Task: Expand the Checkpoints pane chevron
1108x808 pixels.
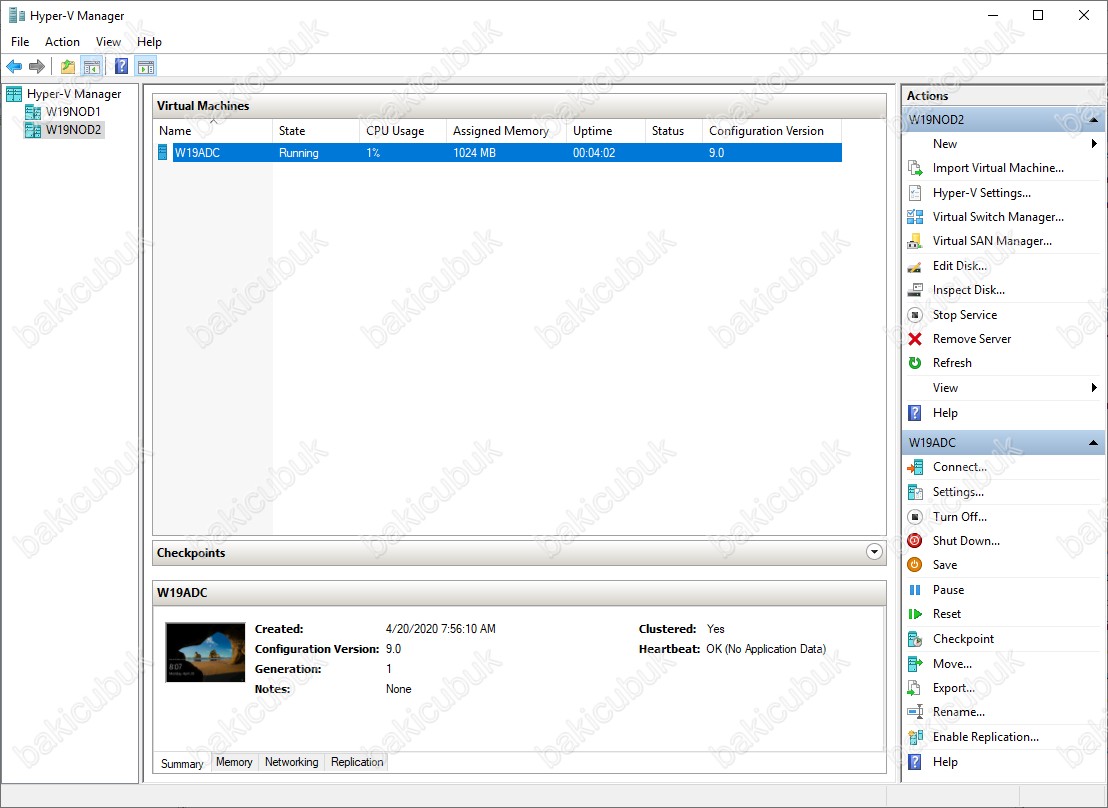Action: click(874, 552)
